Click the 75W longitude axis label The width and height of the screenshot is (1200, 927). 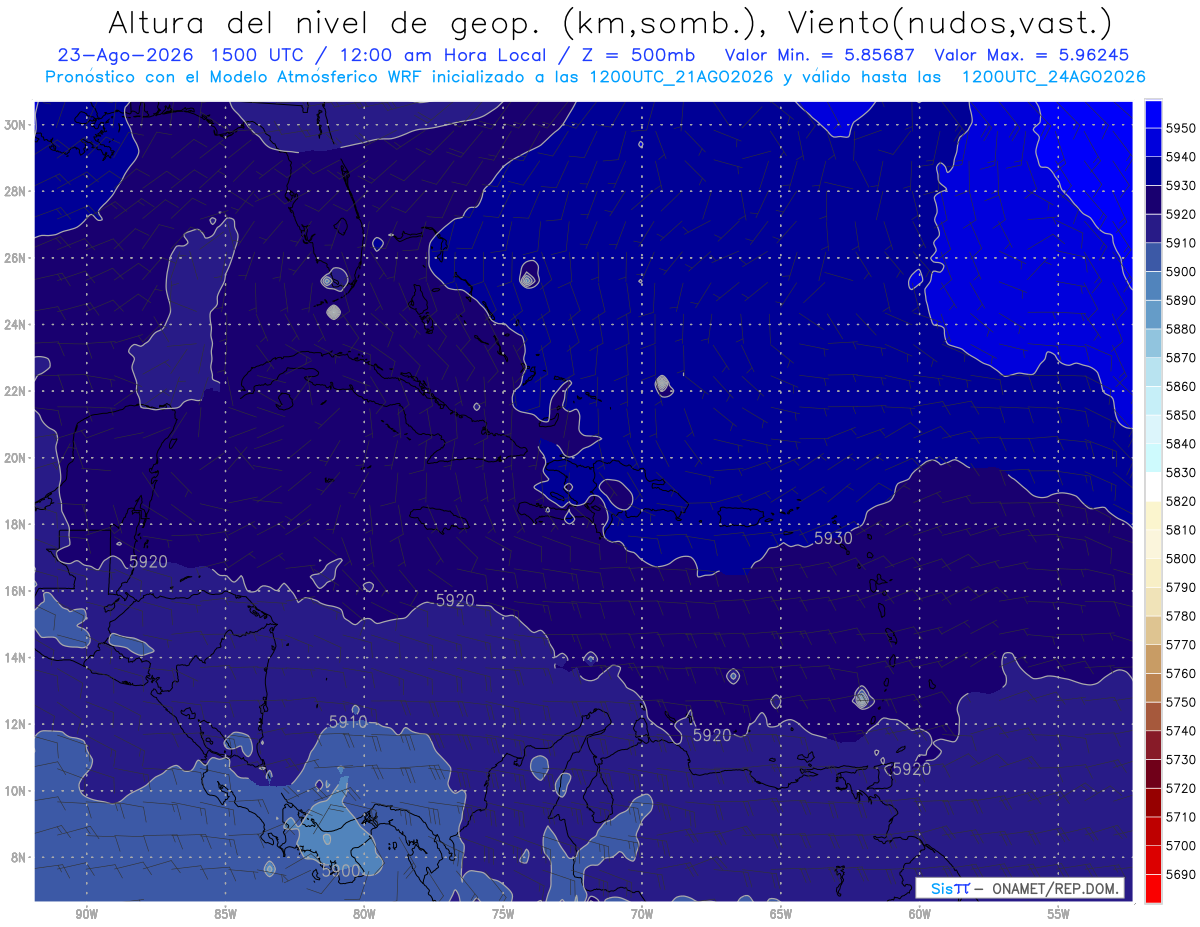[x=503, y=914]
